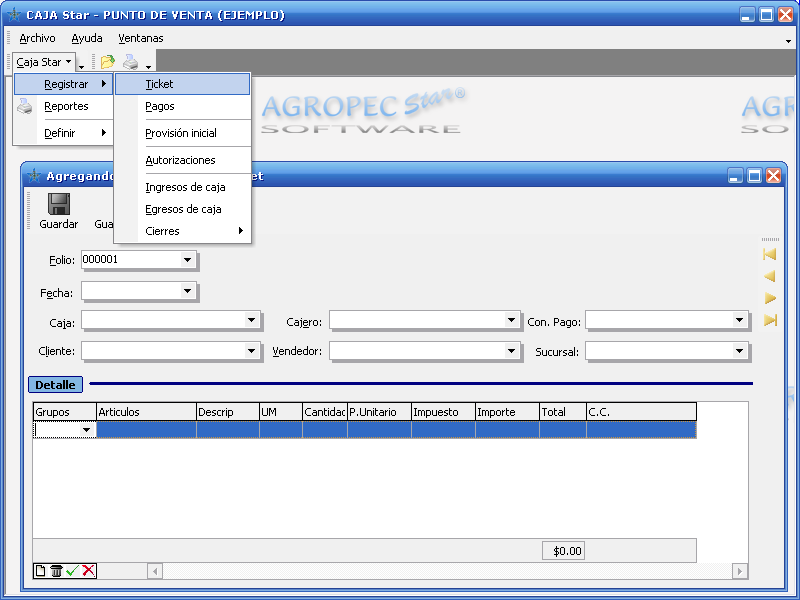Open the Fecha dropdown arrow
Image resolution: width=800 pixels, height=600 pixels.
187,291
